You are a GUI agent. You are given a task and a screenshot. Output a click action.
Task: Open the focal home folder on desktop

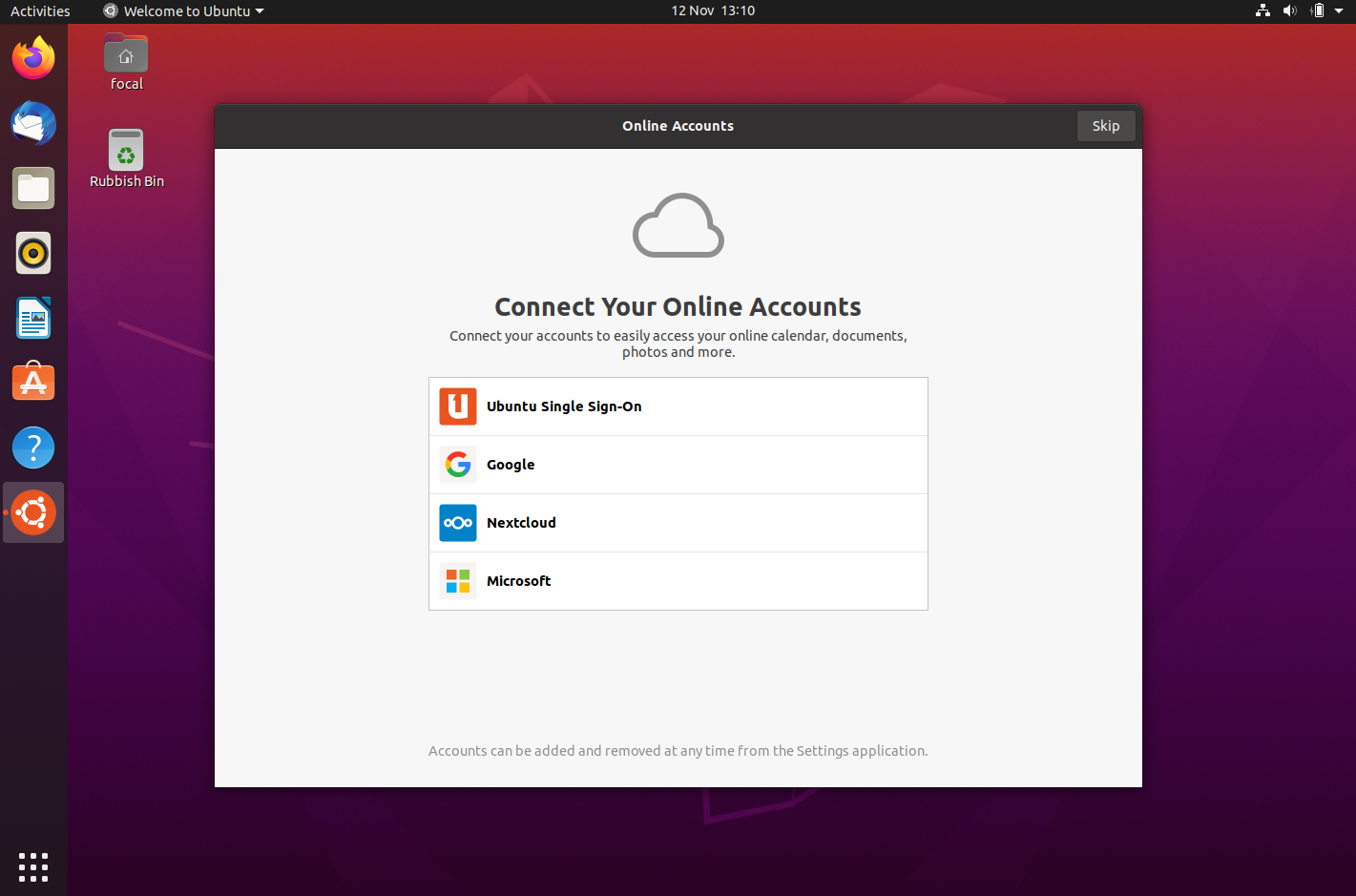click(x=126, y=56)
